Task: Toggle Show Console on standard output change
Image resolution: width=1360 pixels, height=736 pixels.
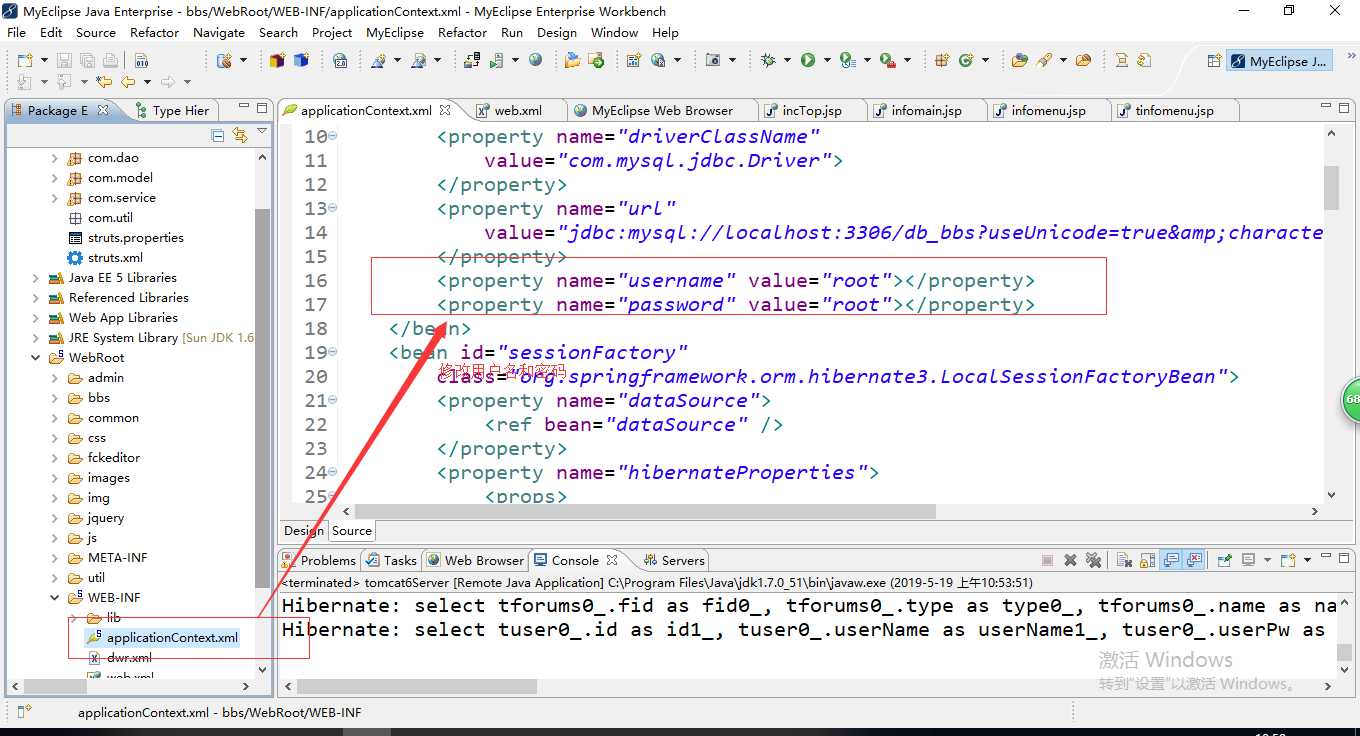Action: tap(1171, 560)
